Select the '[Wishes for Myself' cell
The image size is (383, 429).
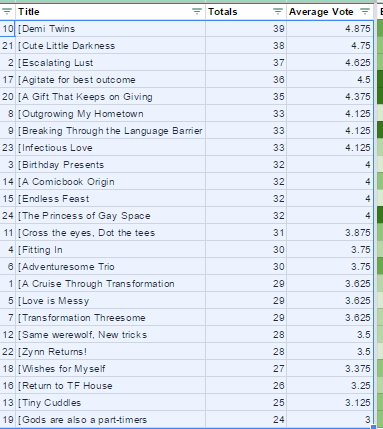111,369
